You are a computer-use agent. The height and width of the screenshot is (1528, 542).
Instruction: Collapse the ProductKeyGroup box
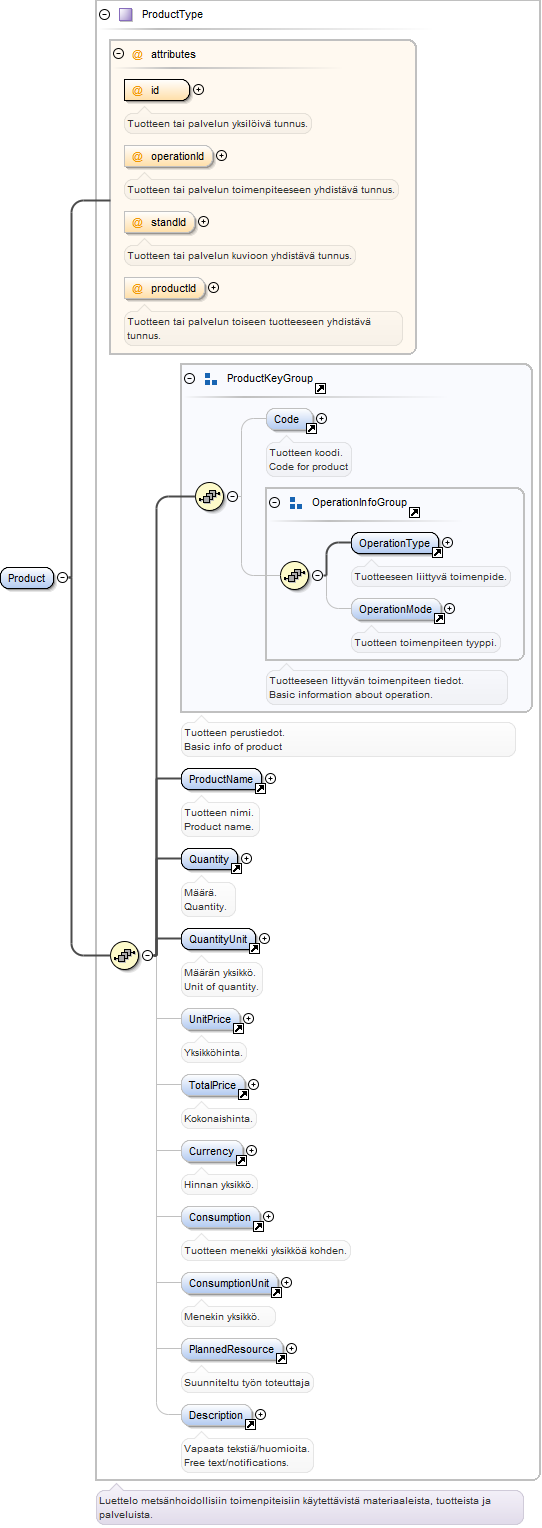pos(190,379)
